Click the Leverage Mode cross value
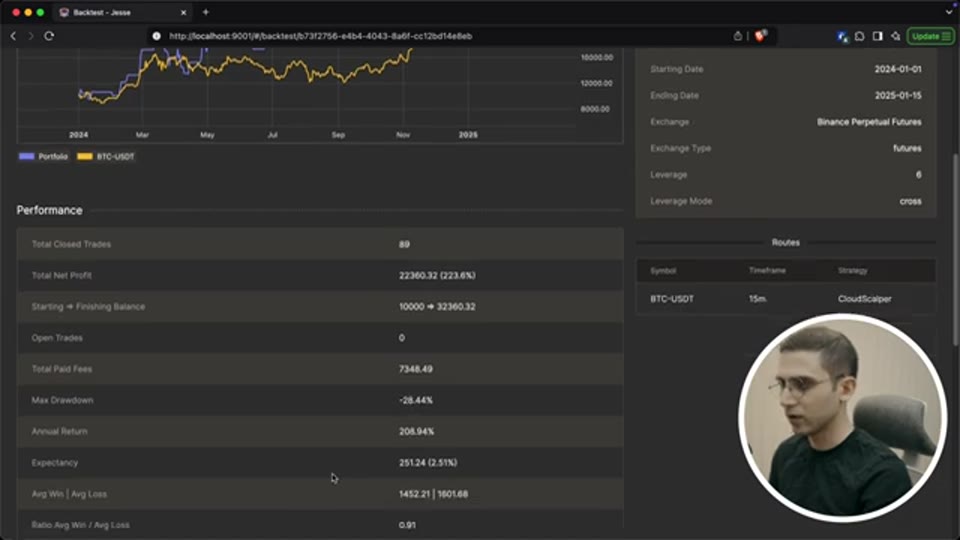960x540 pixels. tap(910, 201)
